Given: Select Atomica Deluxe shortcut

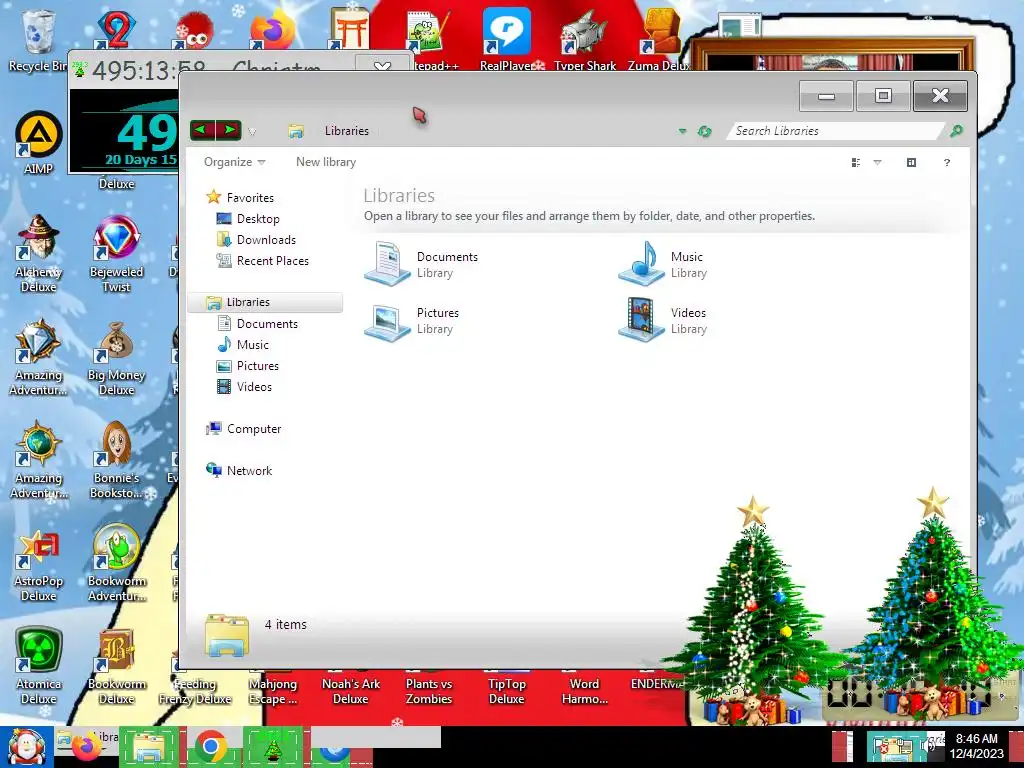Looking at the screenshot, I should pyautogui.click(x=39, y=666).
